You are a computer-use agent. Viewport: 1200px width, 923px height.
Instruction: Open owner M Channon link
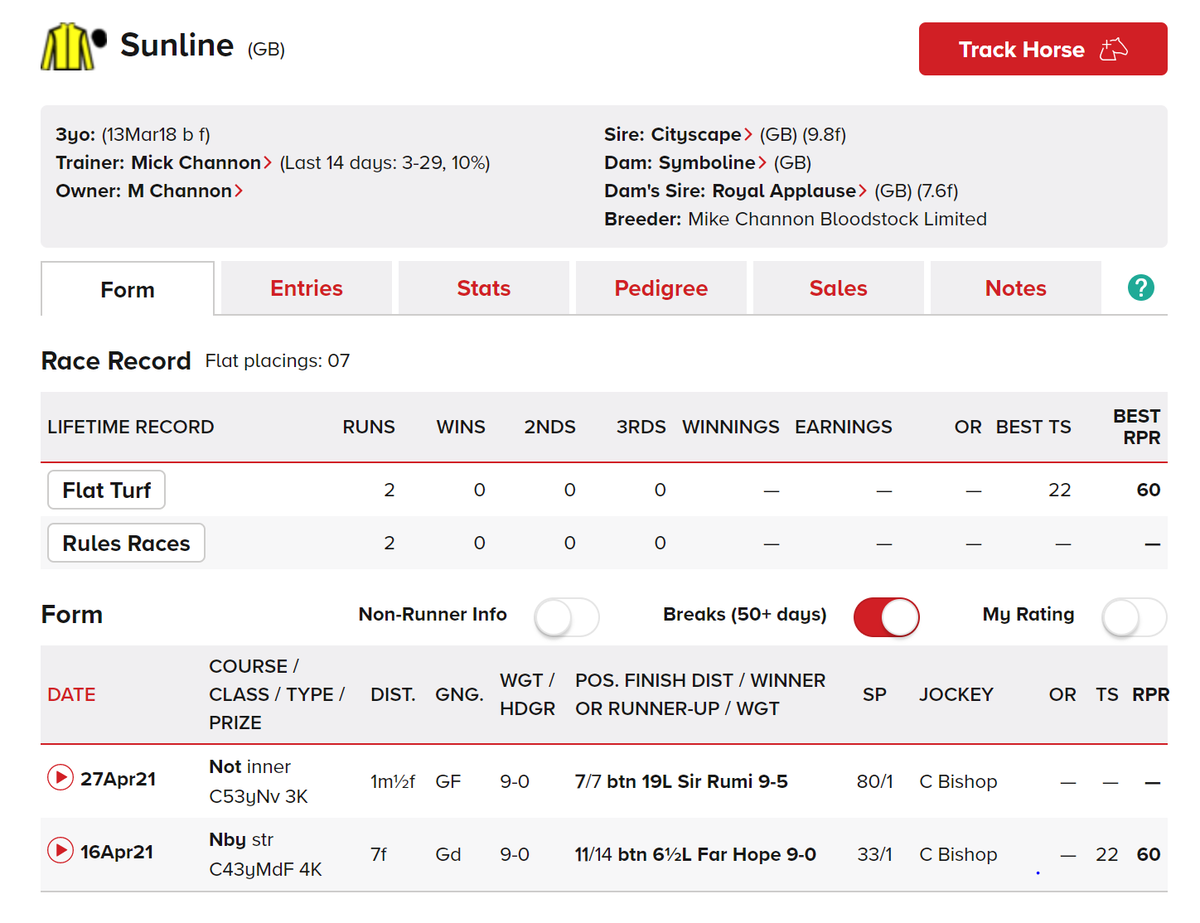click(x=185, y=191)
